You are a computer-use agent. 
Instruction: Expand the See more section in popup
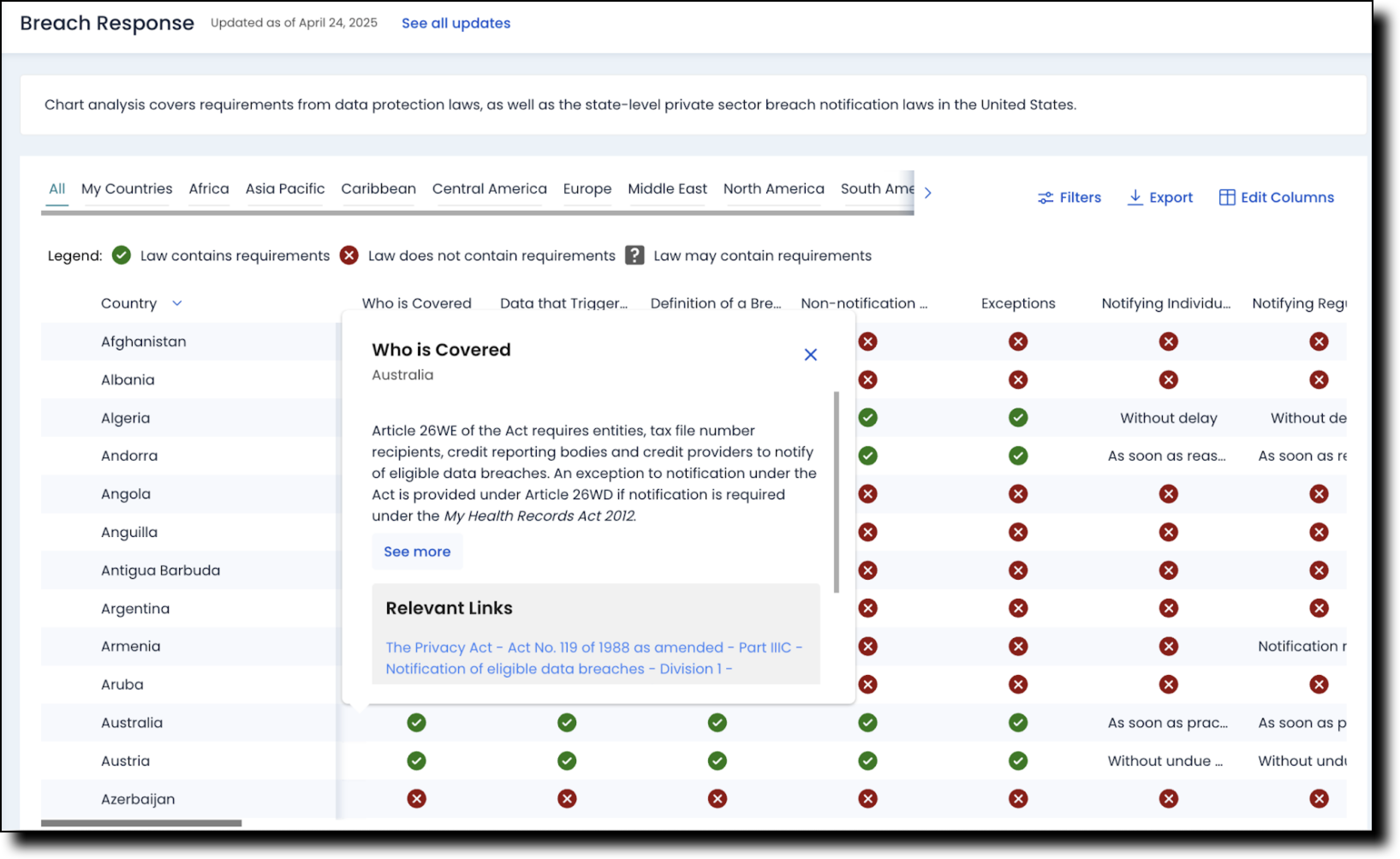[417, 551]
